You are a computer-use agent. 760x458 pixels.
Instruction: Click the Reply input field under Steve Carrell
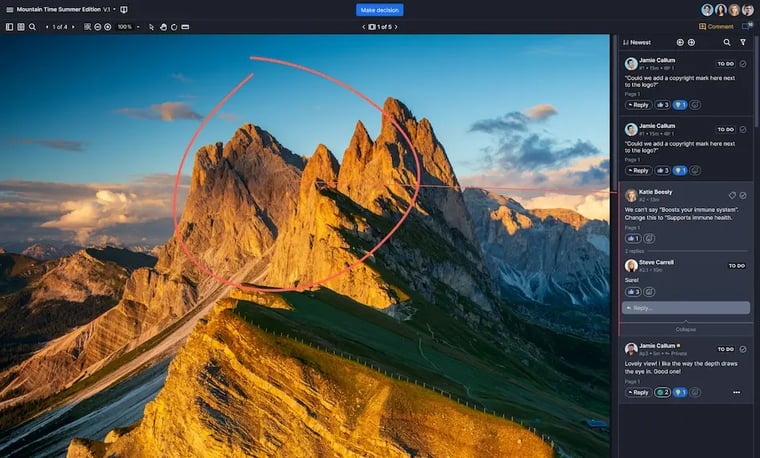pyautogui.click(x=685, y=308)
